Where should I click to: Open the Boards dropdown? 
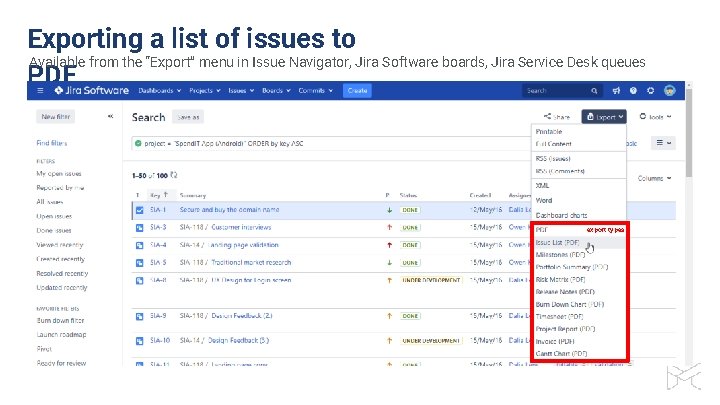tap(276, 90)
